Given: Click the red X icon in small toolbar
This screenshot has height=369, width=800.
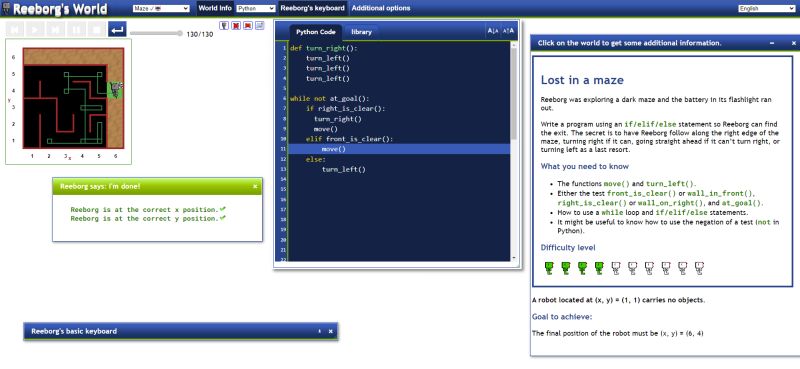Looking at the screenshot, I should point(236,26).
